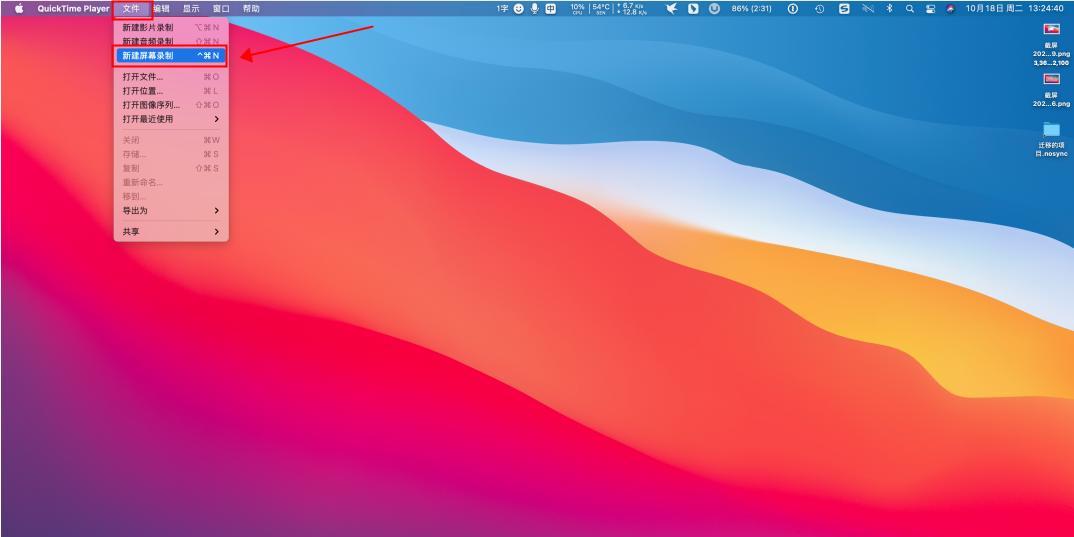Choose 打开文件… menu entry
The image size is (1074, 537).
pyautogui.click(x=171, y=77)
